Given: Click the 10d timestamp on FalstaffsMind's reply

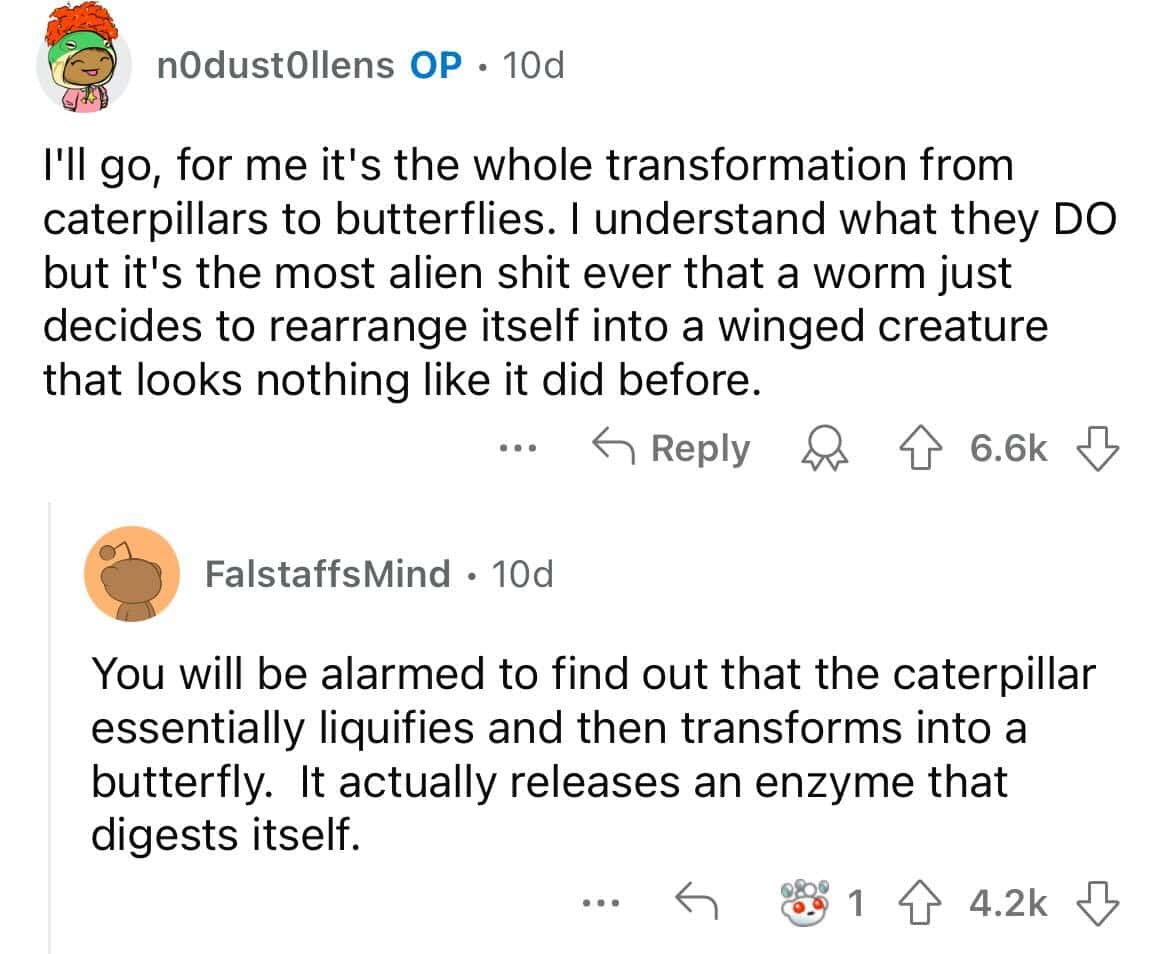Looking at the screenshot, I should click(x=522, y=574).
